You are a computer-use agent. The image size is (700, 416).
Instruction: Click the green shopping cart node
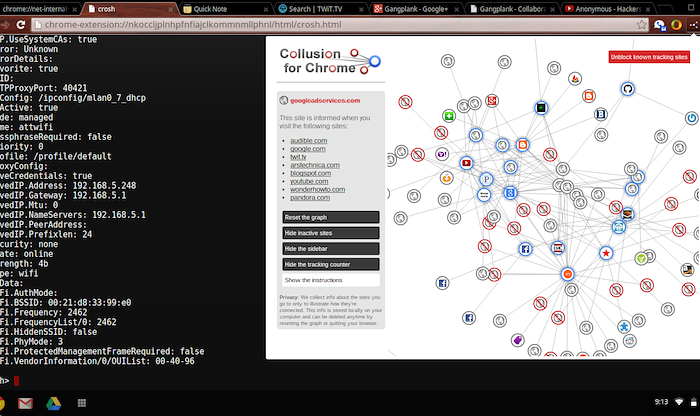pyautogui.click(x=641, y=258)
